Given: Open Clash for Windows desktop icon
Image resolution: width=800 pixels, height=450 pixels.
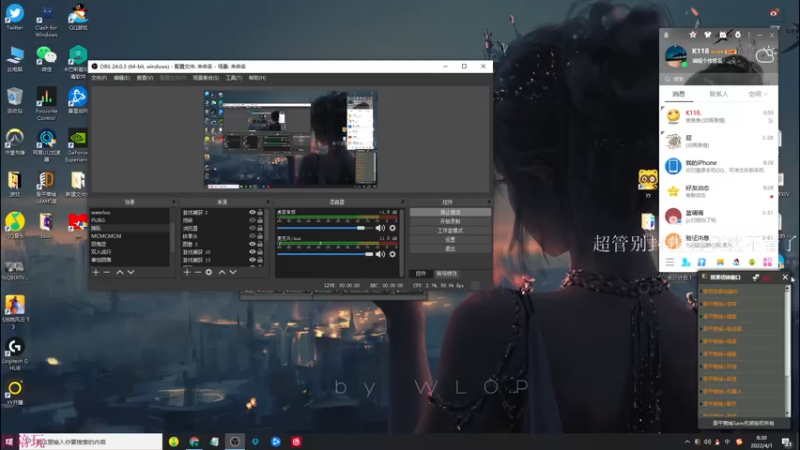Looking at the screenshot, I should 46,20.
